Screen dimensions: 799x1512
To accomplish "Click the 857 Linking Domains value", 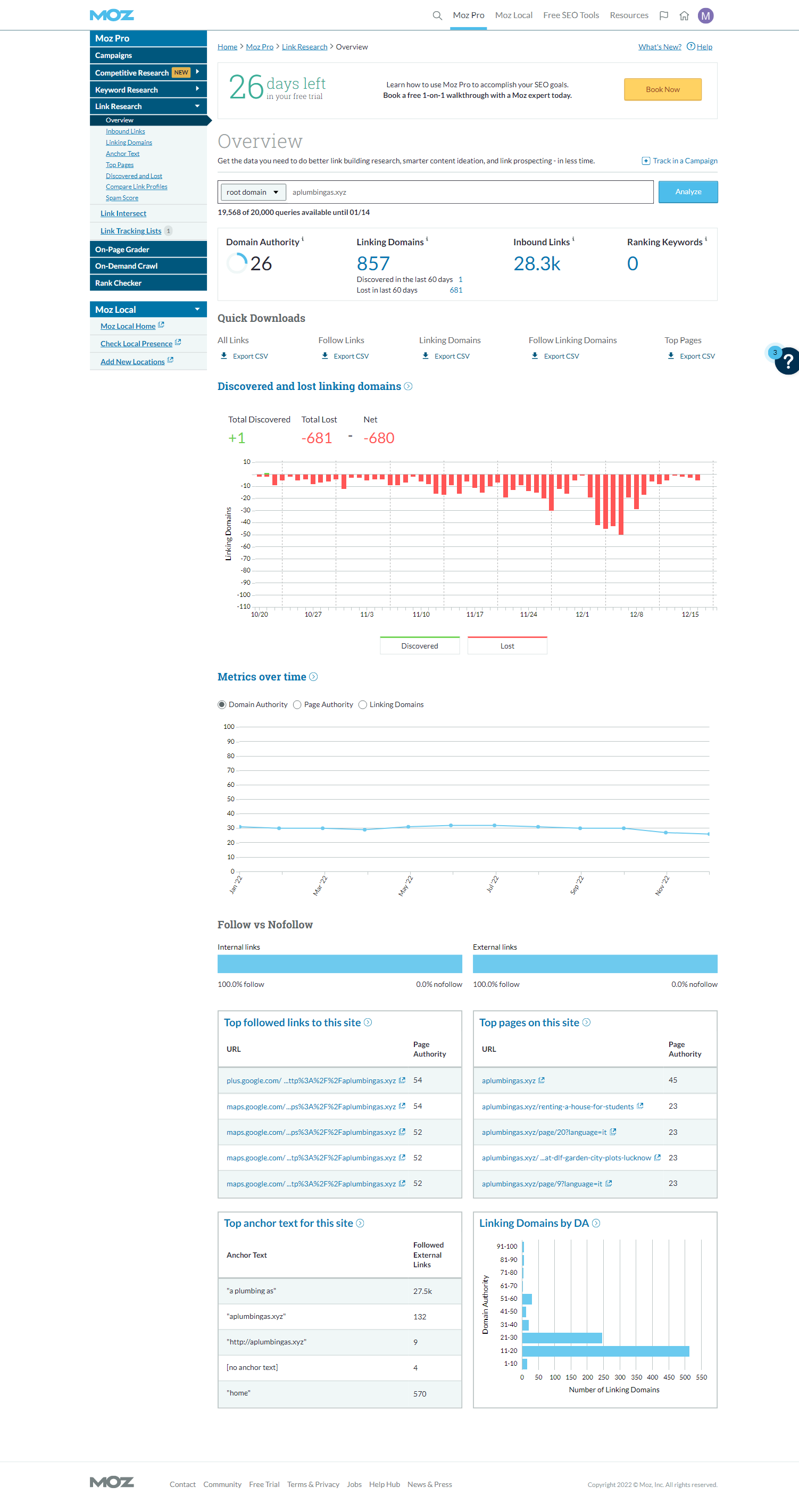I will coord(373,263).
